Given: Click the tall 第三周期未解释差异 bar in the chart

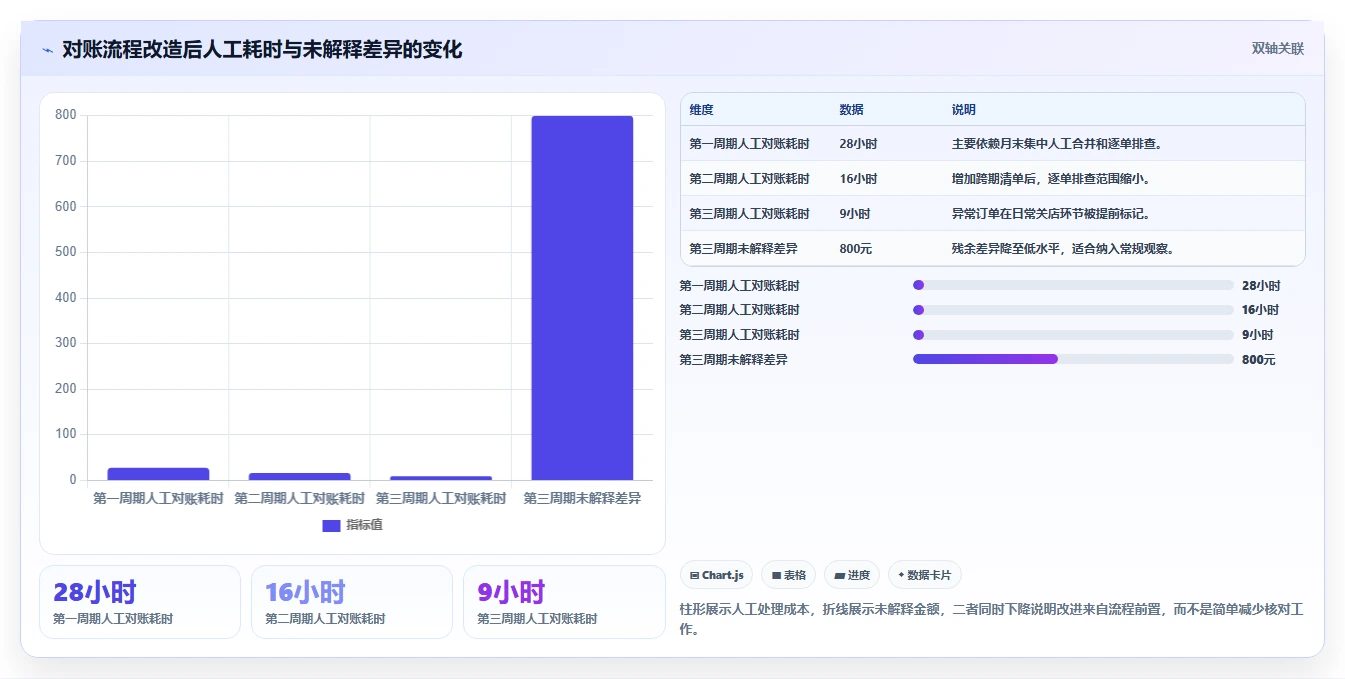Looking at the screenshot, I should click(582, 298).
